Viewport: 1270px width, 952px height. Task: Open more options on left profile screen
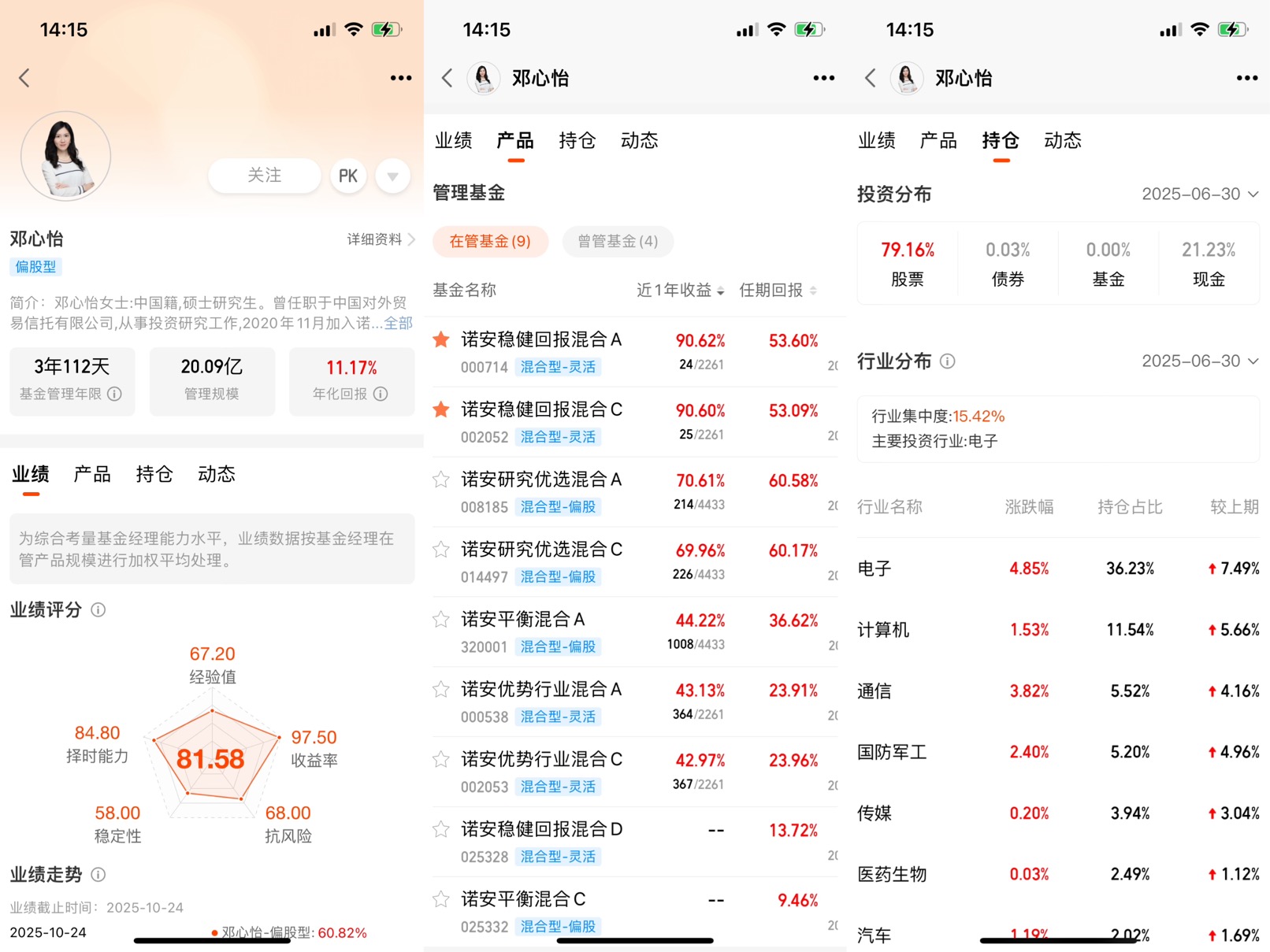(x=401, y=78)
